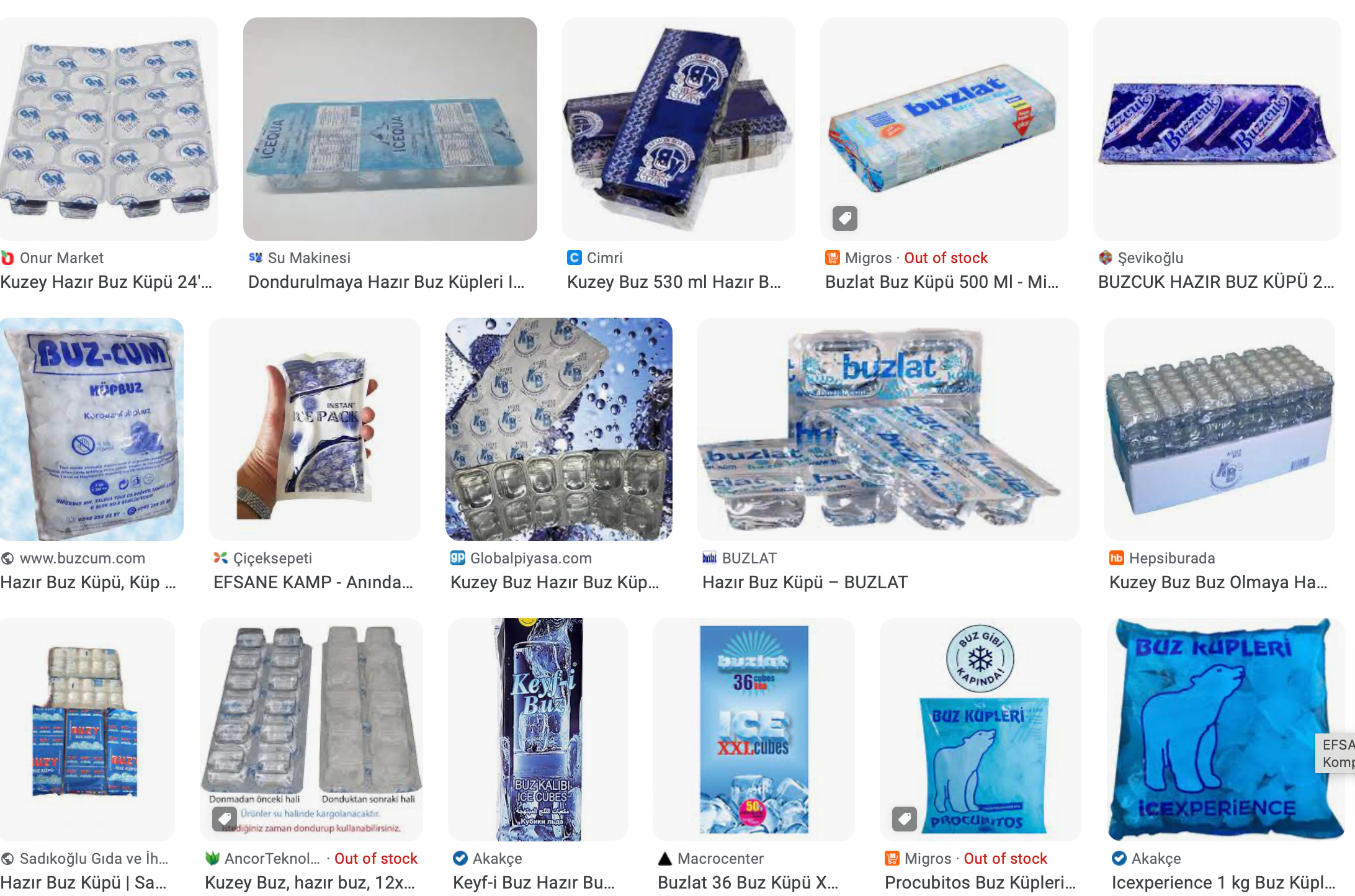Open the ICEQUA ice tray product thumbnail
The image size is (1355, 896).
390,129
